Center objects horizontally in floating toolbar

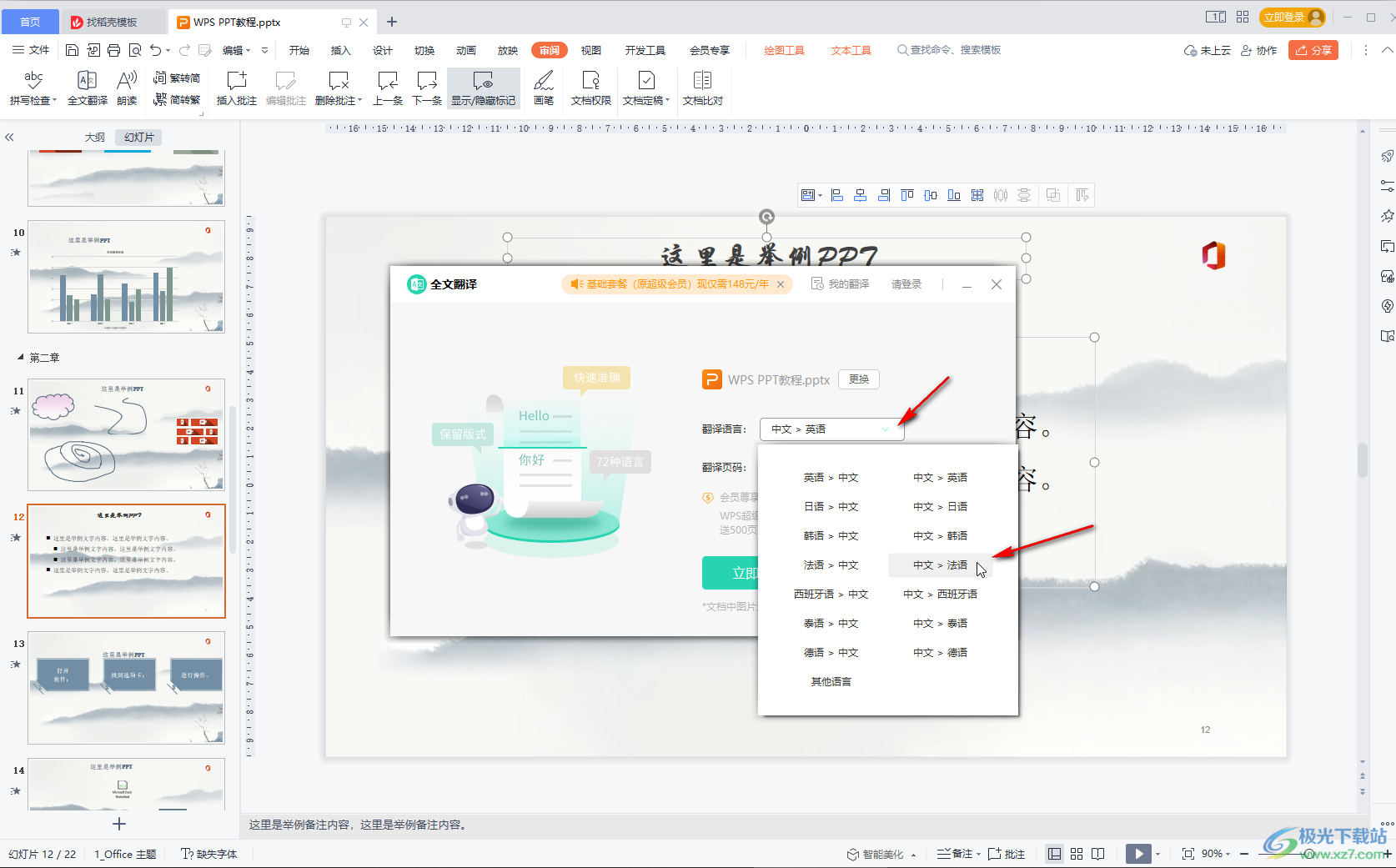click(861, 195)
